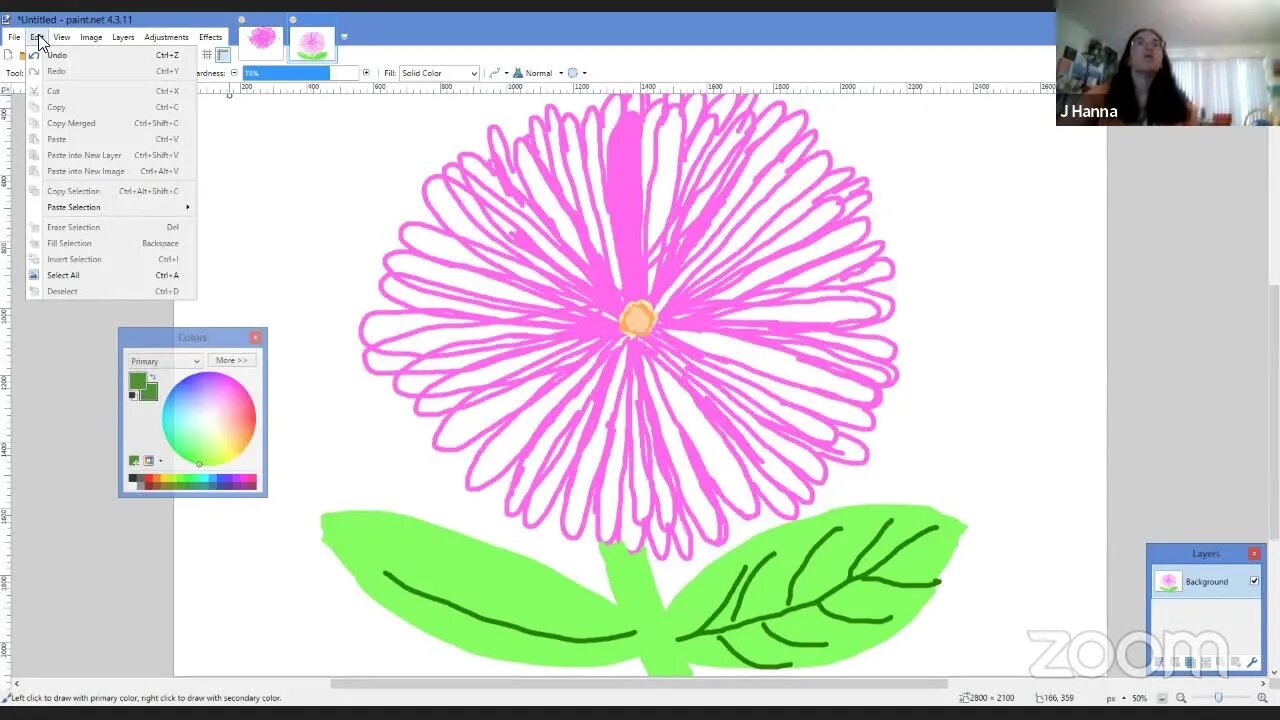
Task: Toggle the rulers icon in toolbar
Action: click(223, 55)
